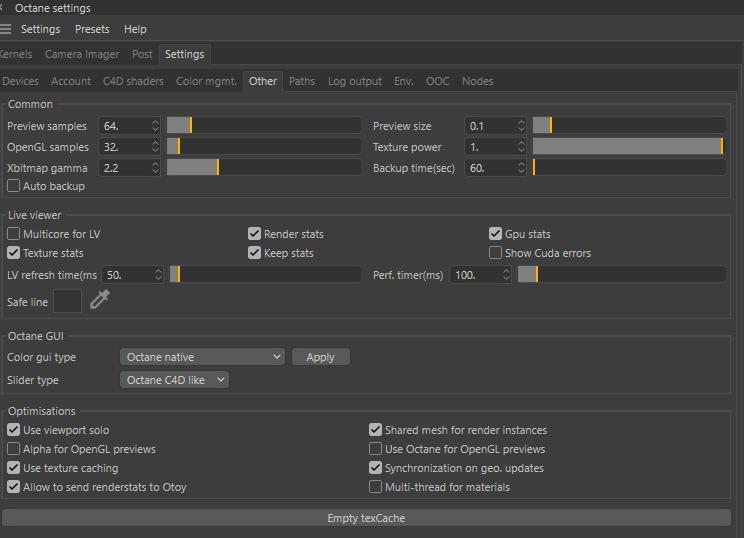Open the Presets menu
Image resolution: width=744 pixels, height=538 pixels.
point(92,29)
